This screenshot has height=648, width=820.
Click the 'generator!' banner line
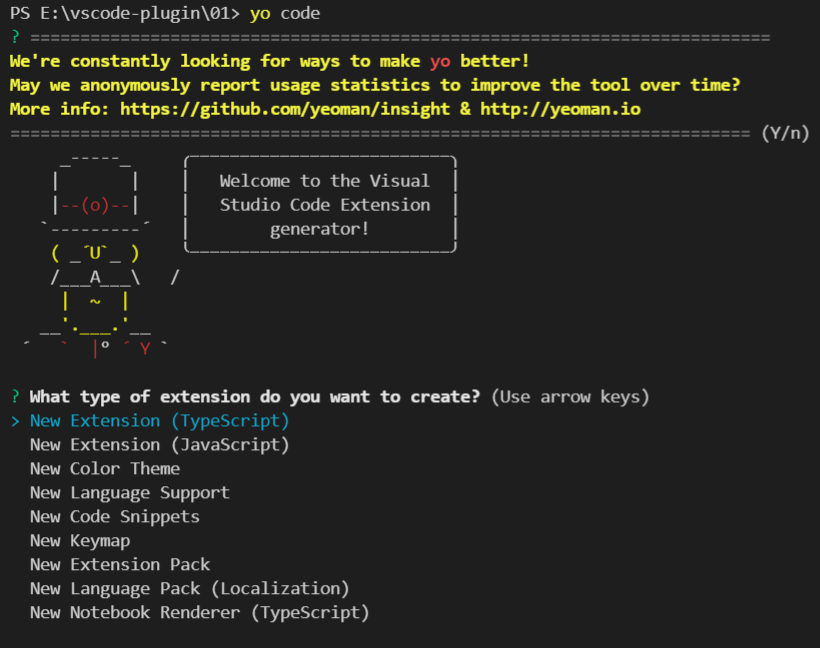(x=320, y=229)
